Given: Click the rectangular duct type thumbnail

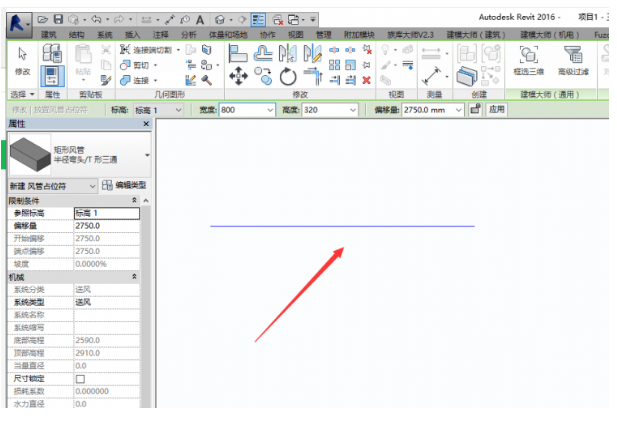Looking at the screenshot, I should click(x=30, y=154).
